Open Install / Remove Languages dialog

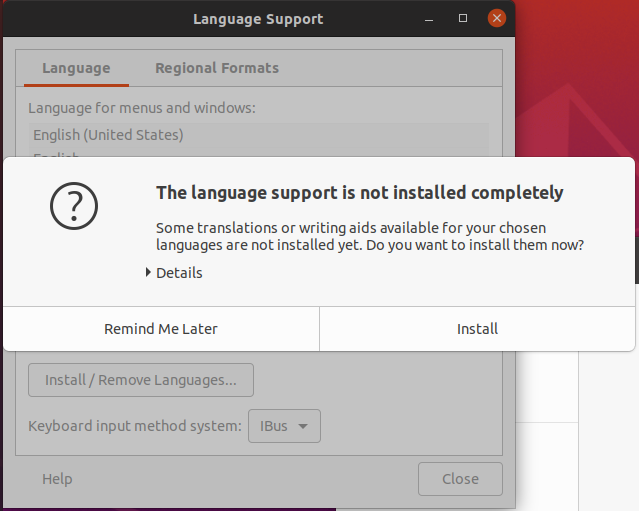(141, 380)
